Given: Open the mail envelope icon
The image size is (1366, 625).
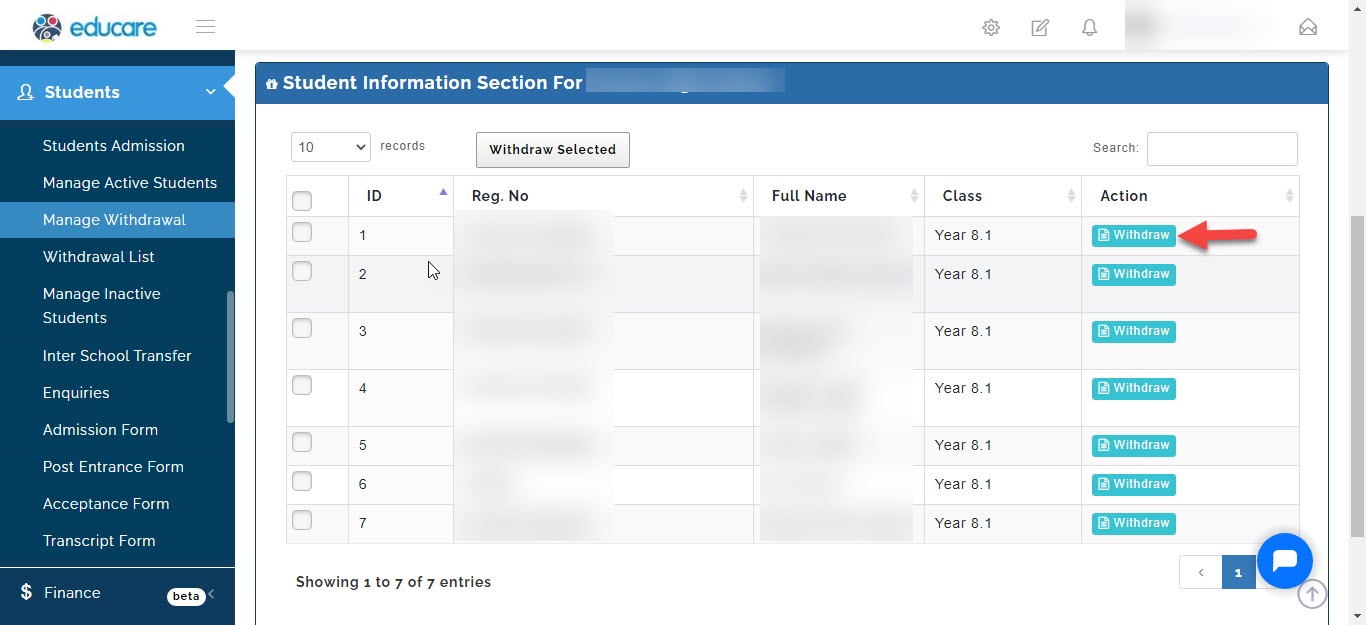Looking at the screenshot, I should (x=1308, y=27).
